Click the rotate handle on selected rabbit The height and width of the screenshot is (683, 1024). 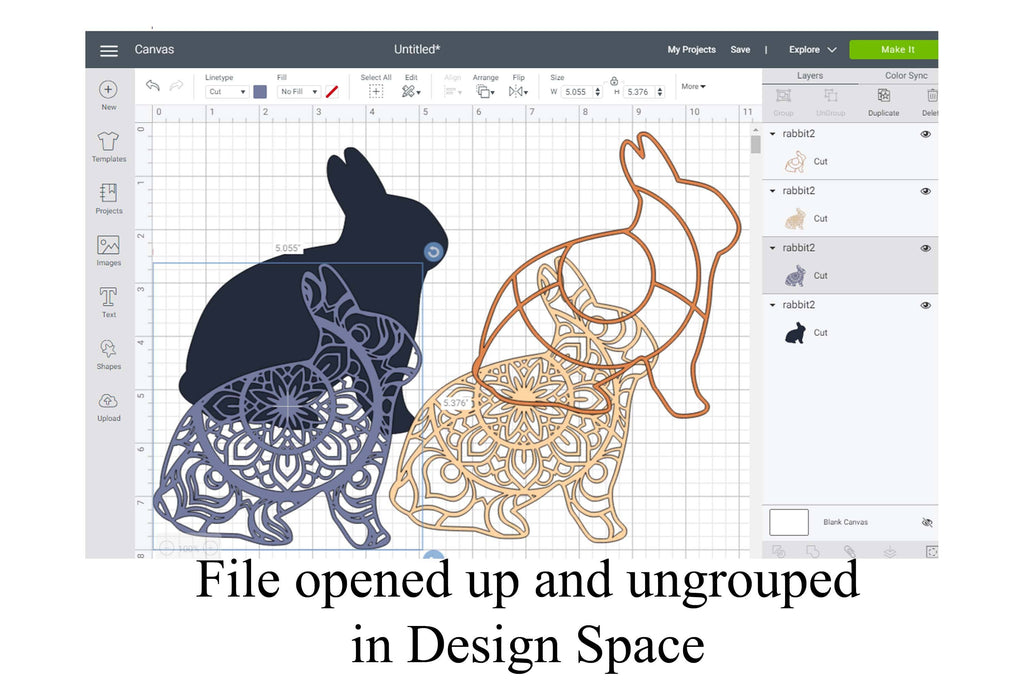[434, 251]
